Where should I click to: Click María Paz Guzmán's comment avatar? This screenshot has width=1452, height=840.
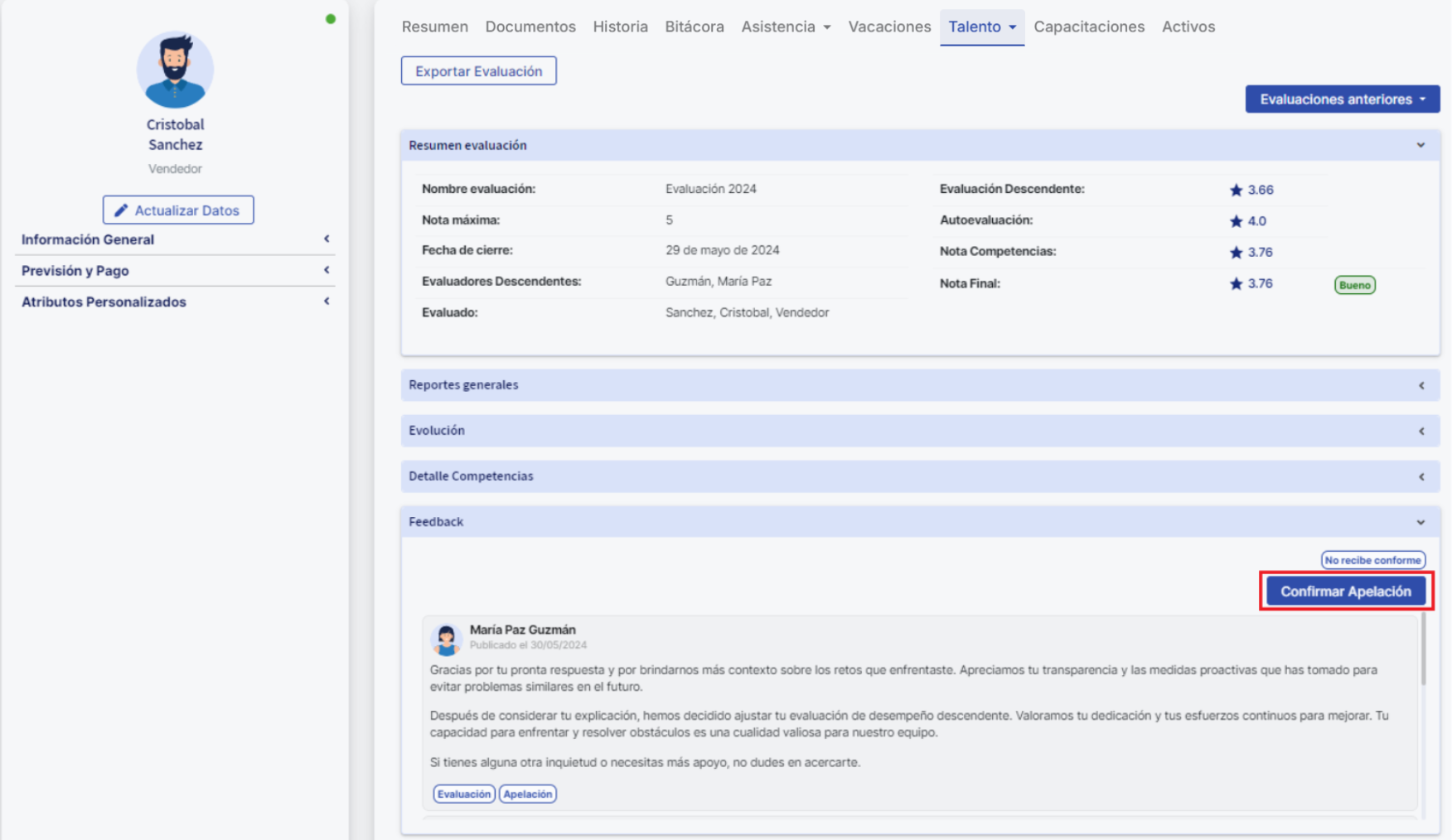(446, 639)
